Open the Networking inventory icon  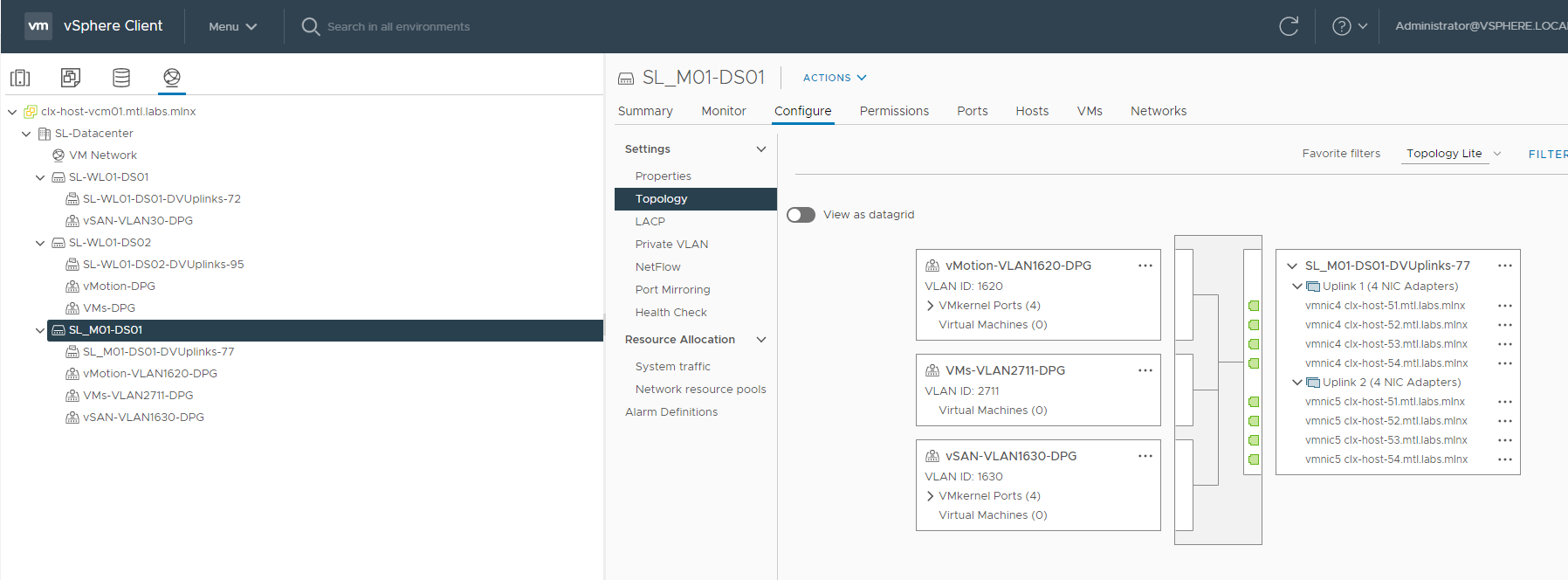point(172,78)
